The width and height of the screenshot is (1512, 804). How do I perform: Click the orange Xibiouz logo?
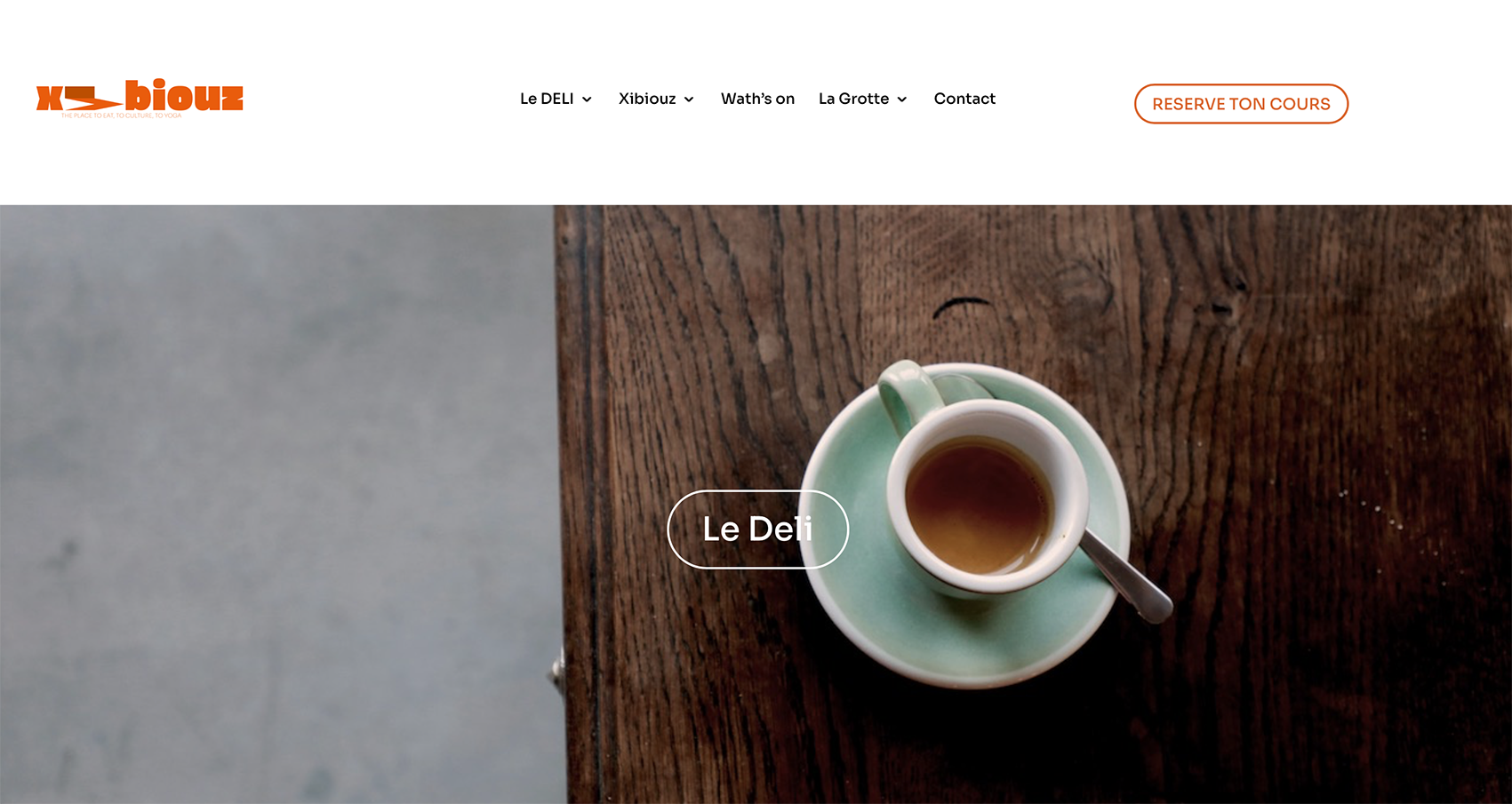tap(140, 98)
